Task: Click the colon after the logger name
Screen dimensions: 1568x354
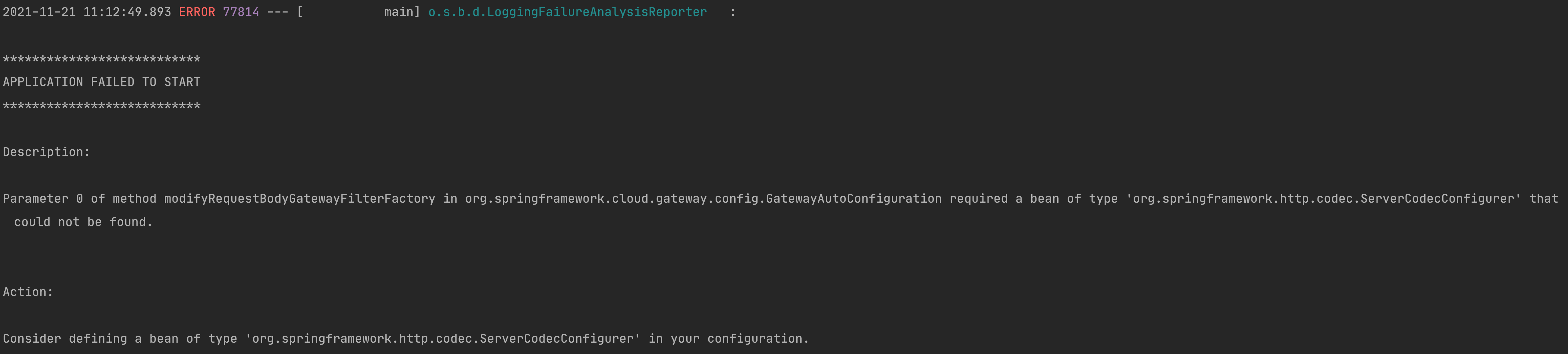Action: (x=733, y=12)
